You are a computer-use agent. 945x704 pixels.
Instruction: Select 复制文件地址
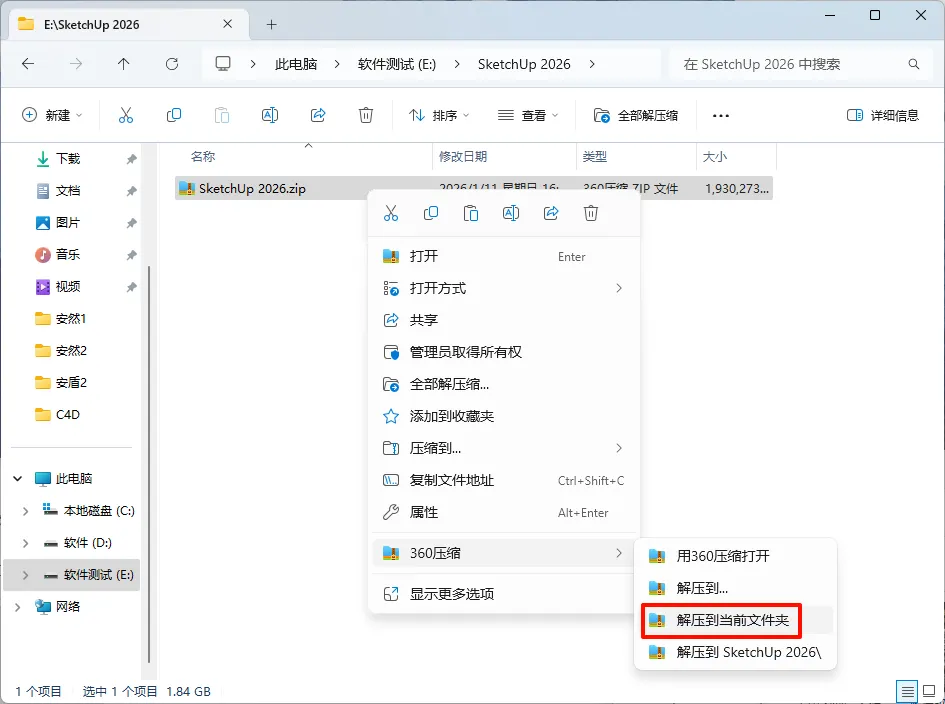coord(504,480)
